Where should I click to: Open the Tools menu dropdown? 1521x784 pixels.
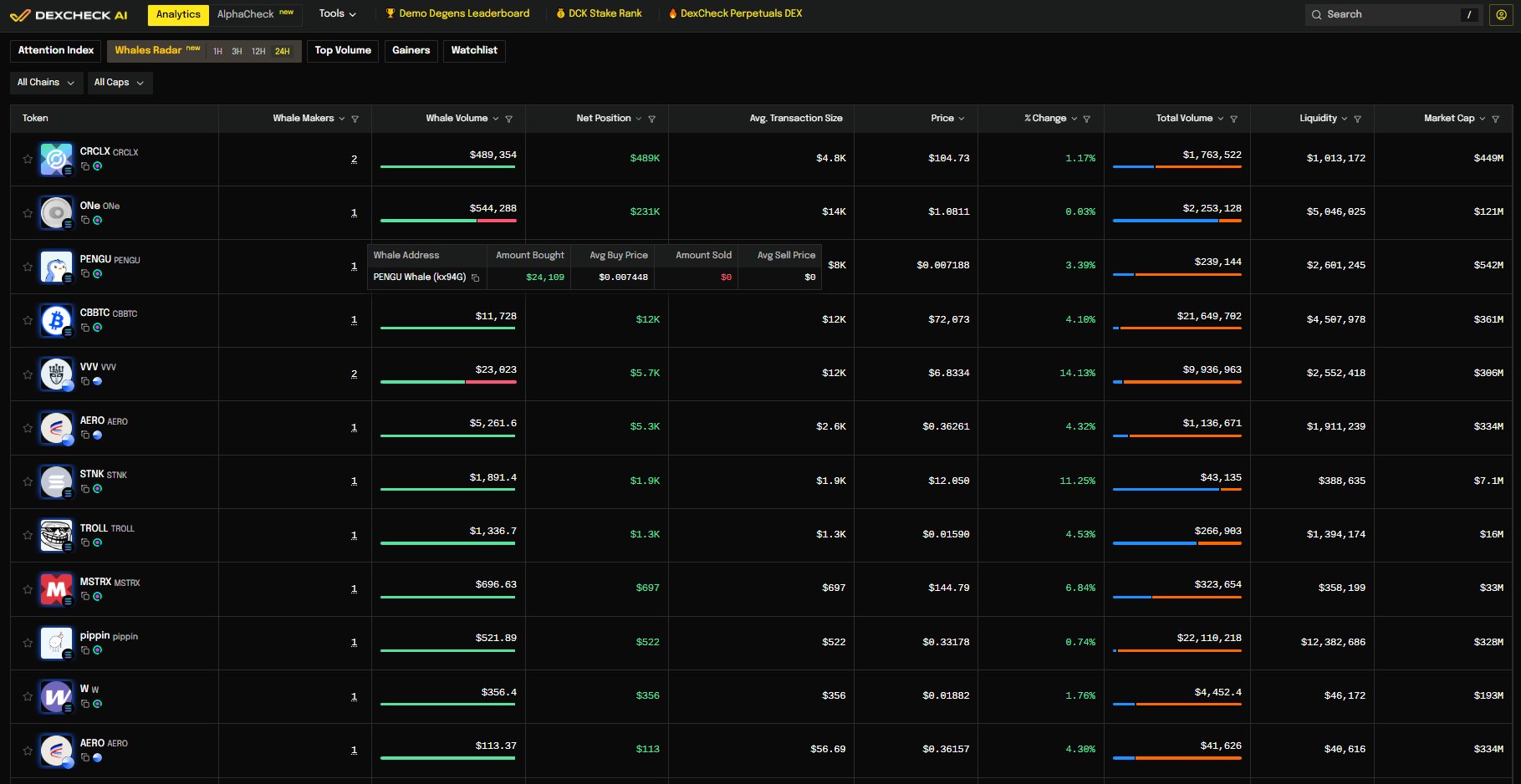click(337, 14)
